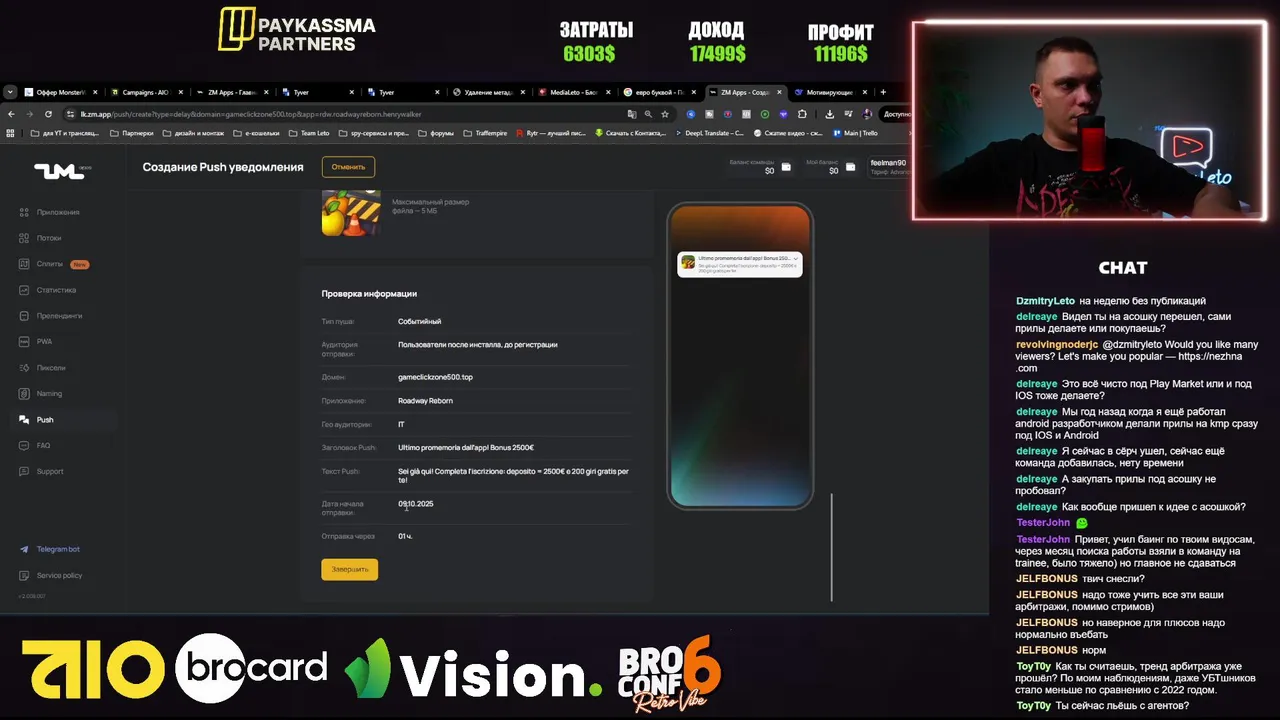Viewport: 1280px width, 720px height.
Task: Click domain value gameclickzone500.top
Action: point(435,377)
